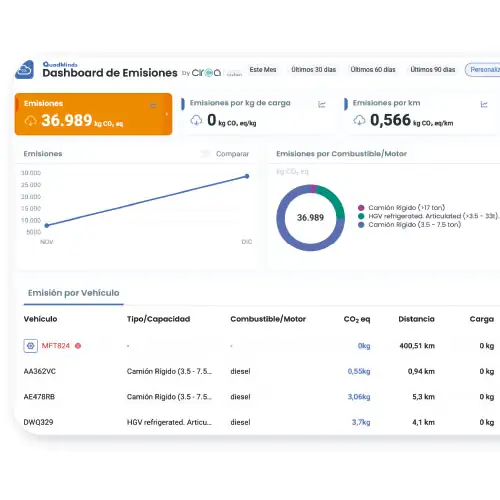Viewport: 500px width, 500px height.
Task: Click Emisiones por Combustible/Motor panel title
Action: click(x=341, y=154)
